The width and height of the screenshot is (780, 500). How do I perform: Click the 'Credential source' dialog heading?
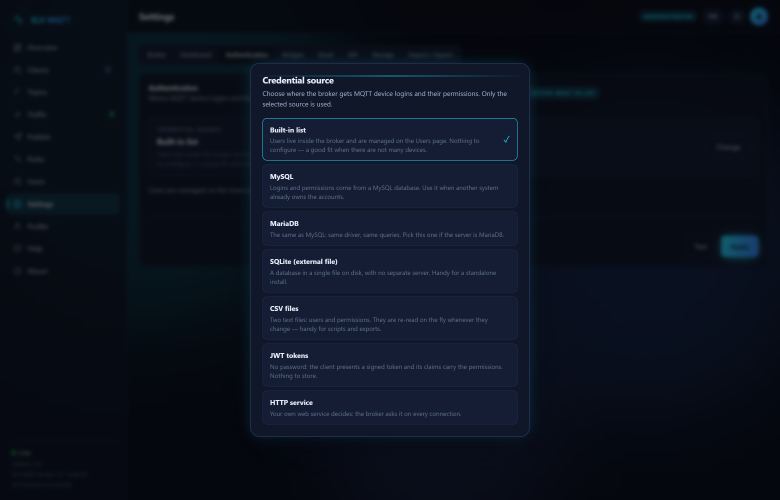(298, 80)
